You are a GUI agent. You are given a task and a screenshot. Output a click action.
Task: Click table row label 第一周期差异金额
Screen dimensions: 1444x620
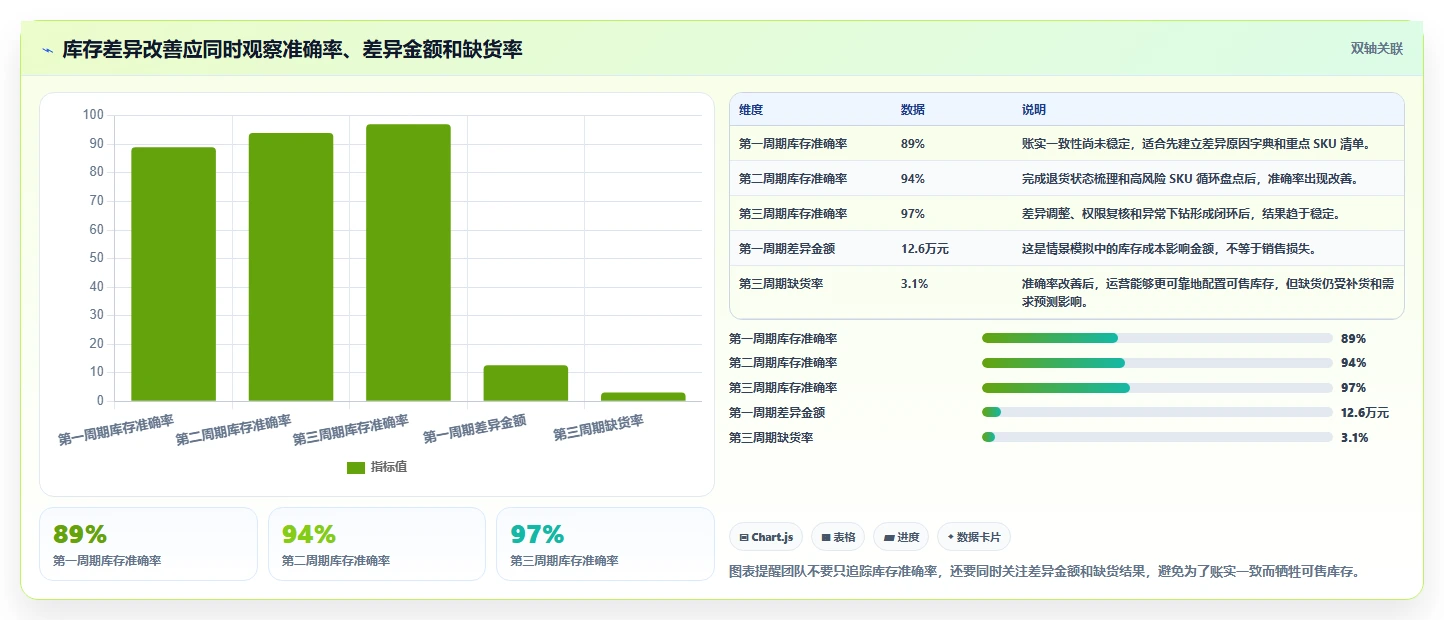point(787,249)
